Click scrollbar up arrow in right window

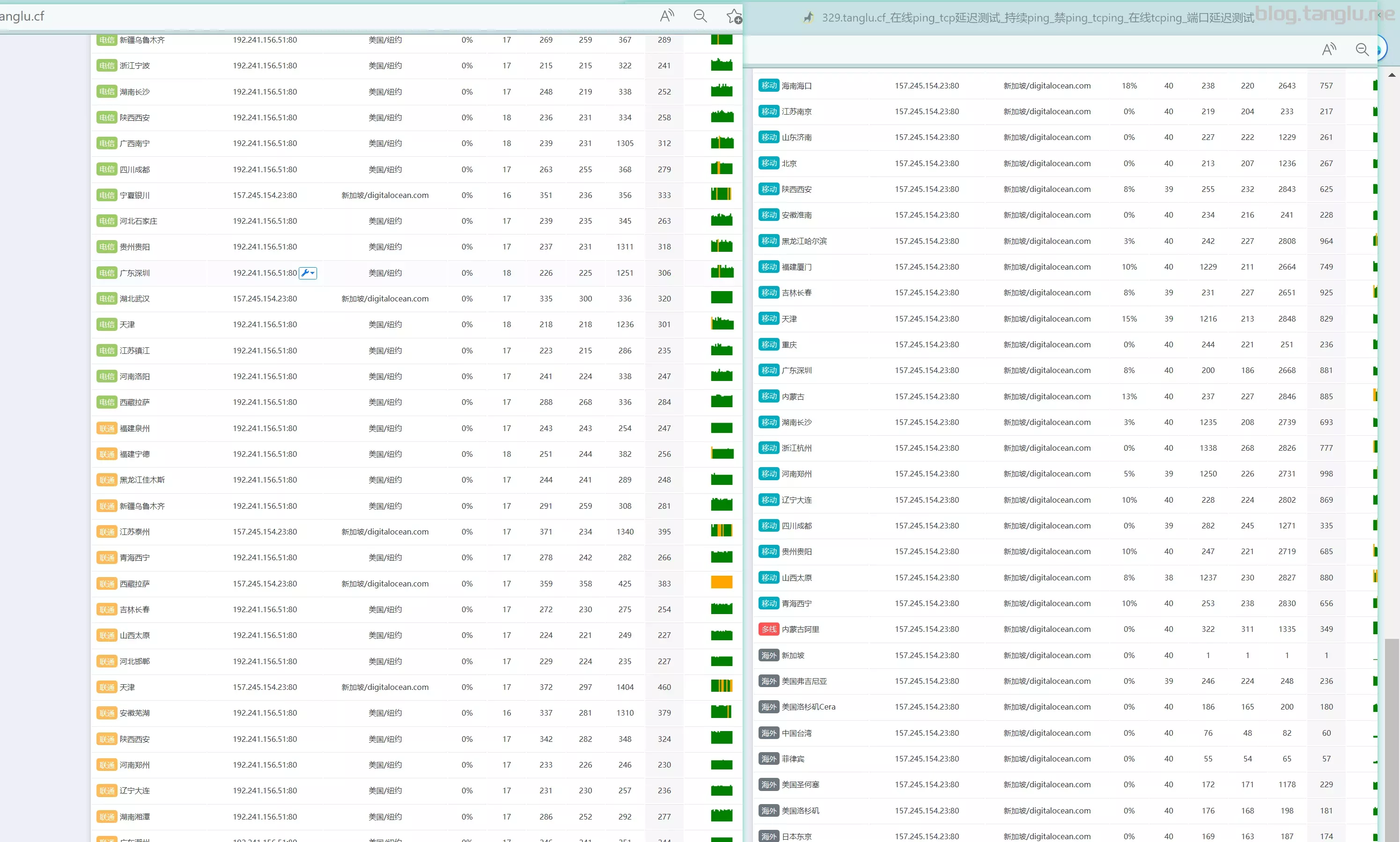[1392, 75]
